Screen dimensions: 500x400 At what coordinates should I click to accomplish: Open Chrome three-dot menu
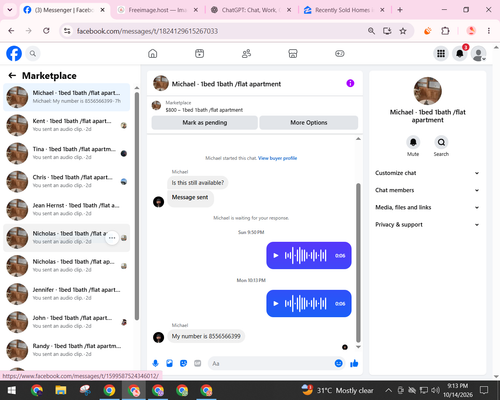(x=489, y=31)
